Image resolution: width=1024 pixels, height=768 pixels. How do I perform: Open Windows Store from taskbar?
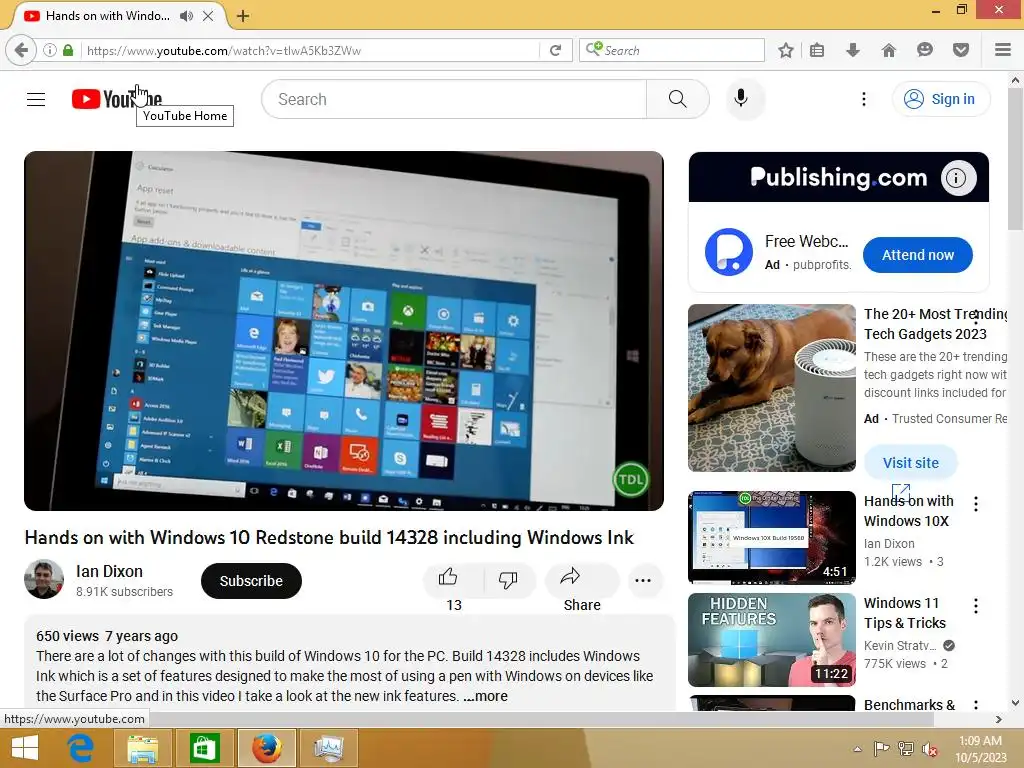point(204,748)
